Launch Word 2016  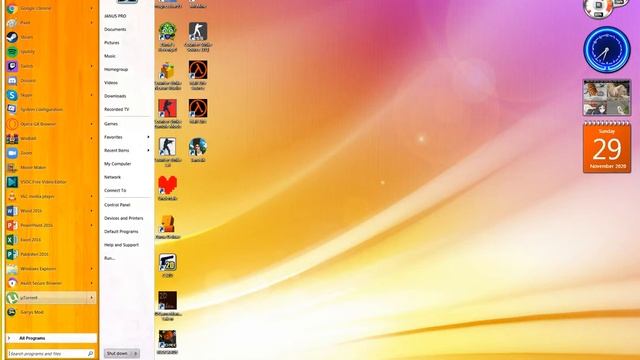(51, 211)
